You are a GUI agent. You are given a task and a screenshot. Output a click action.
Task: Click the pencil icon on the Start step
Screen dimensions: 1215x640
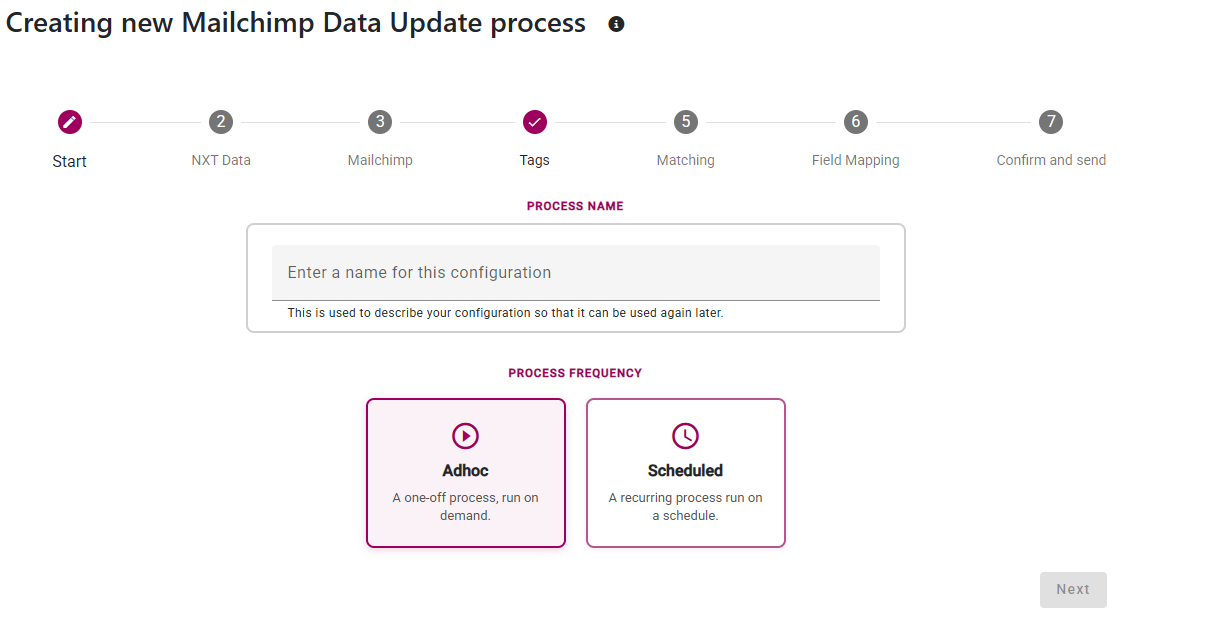tap(69, 122)
